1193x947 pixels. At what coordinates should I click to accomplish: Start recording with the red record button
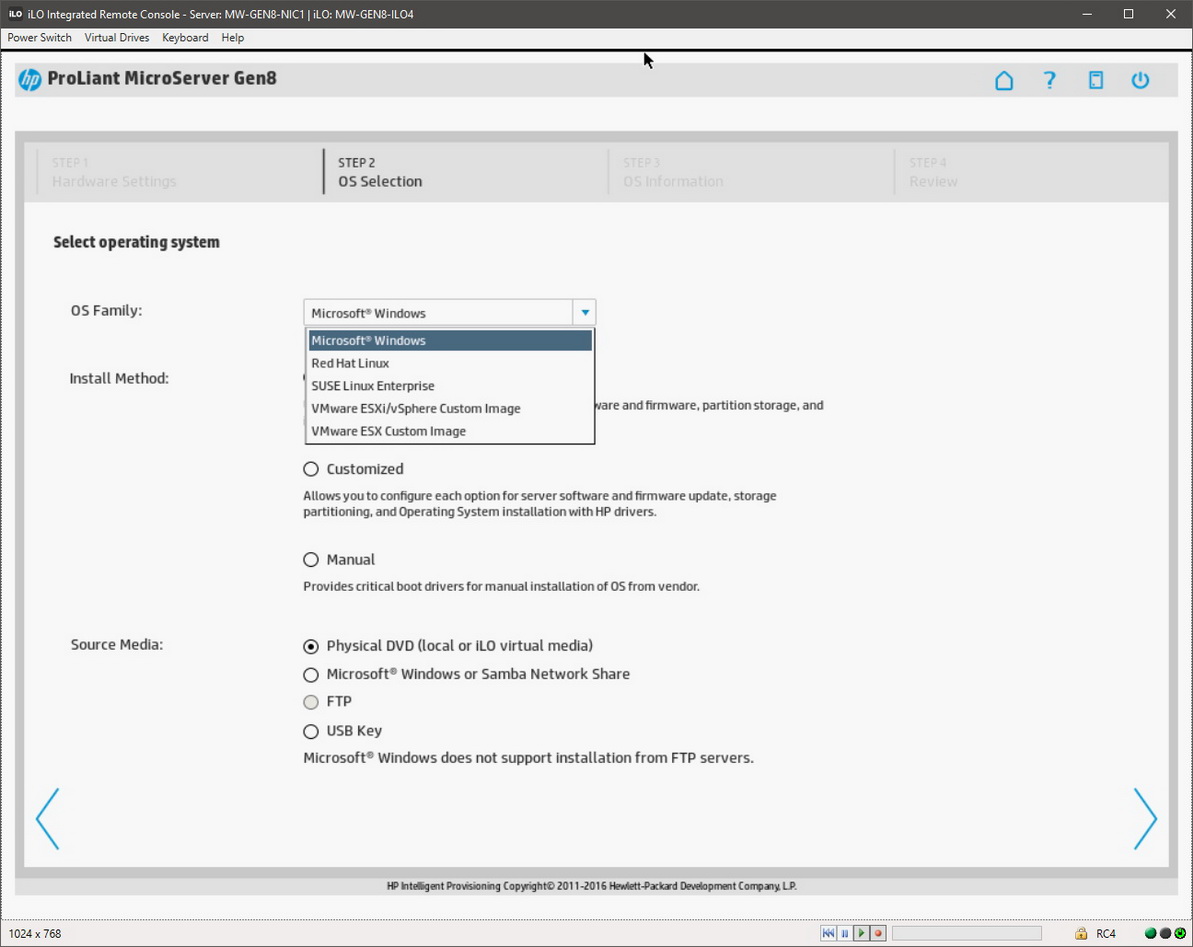(x=878, y=933)
